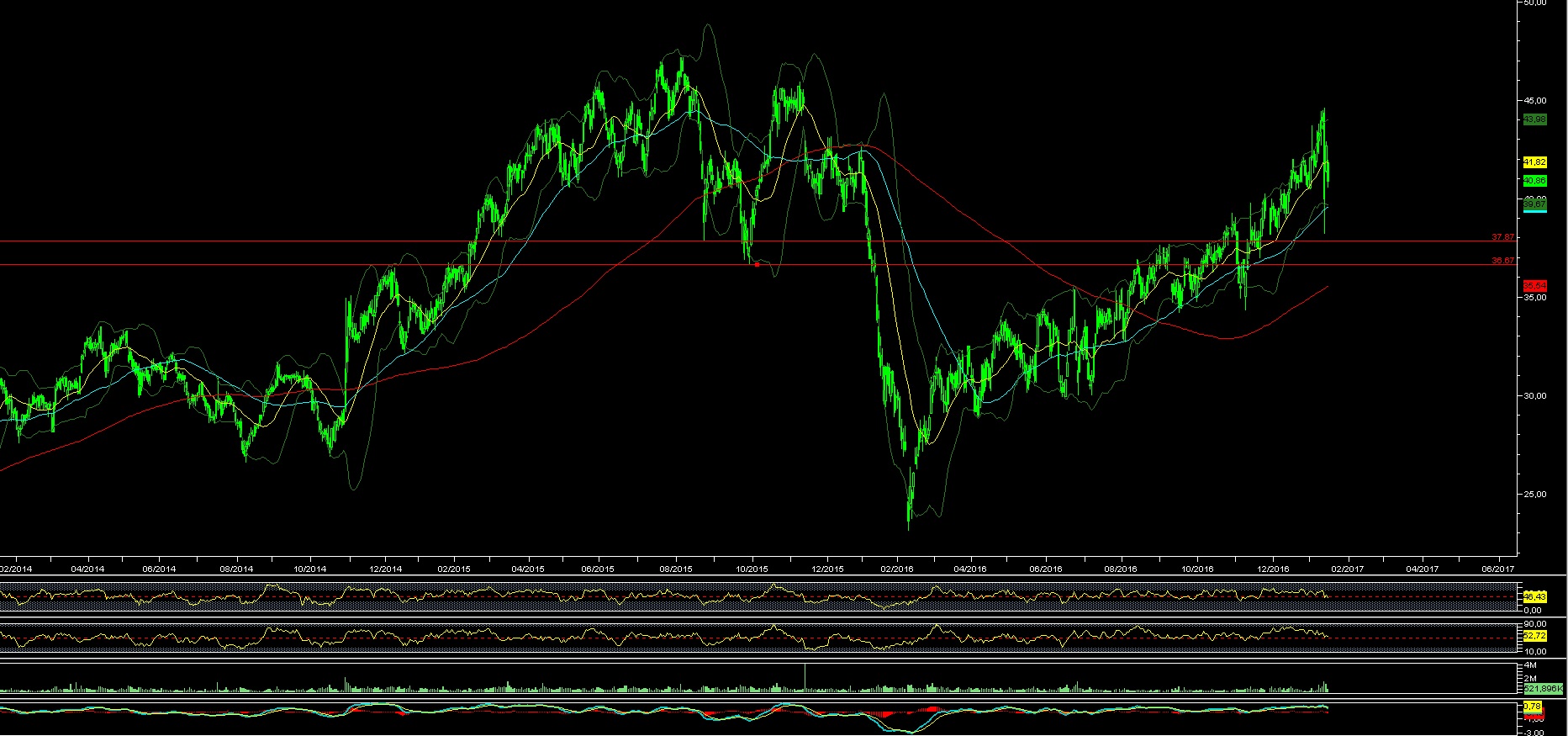Click the dark green 43,98 band label
This screenshot has height=736, width=1568.
coord(1534,119)
